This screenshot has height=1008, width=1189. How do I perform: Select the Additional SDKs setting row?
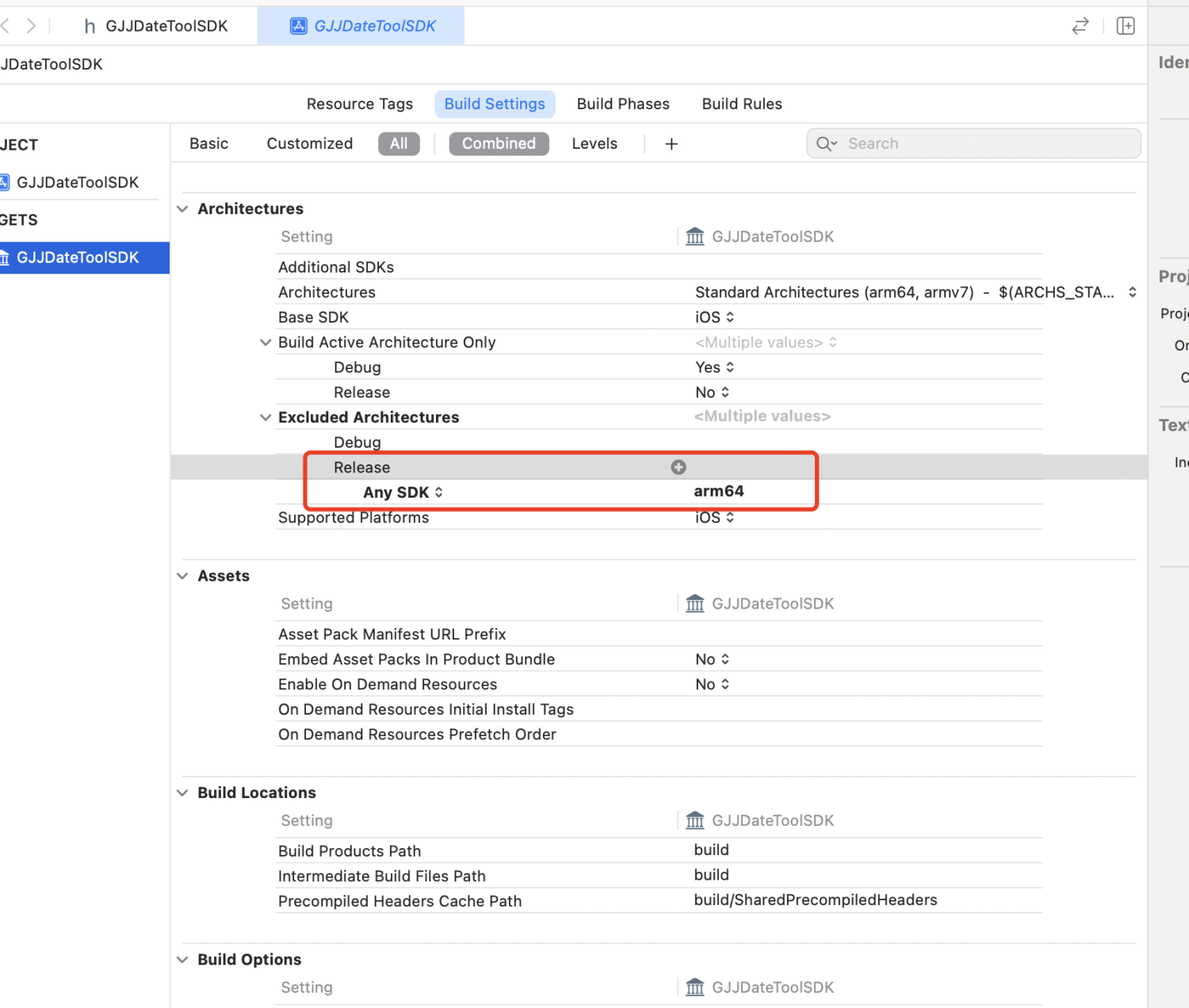659,267
